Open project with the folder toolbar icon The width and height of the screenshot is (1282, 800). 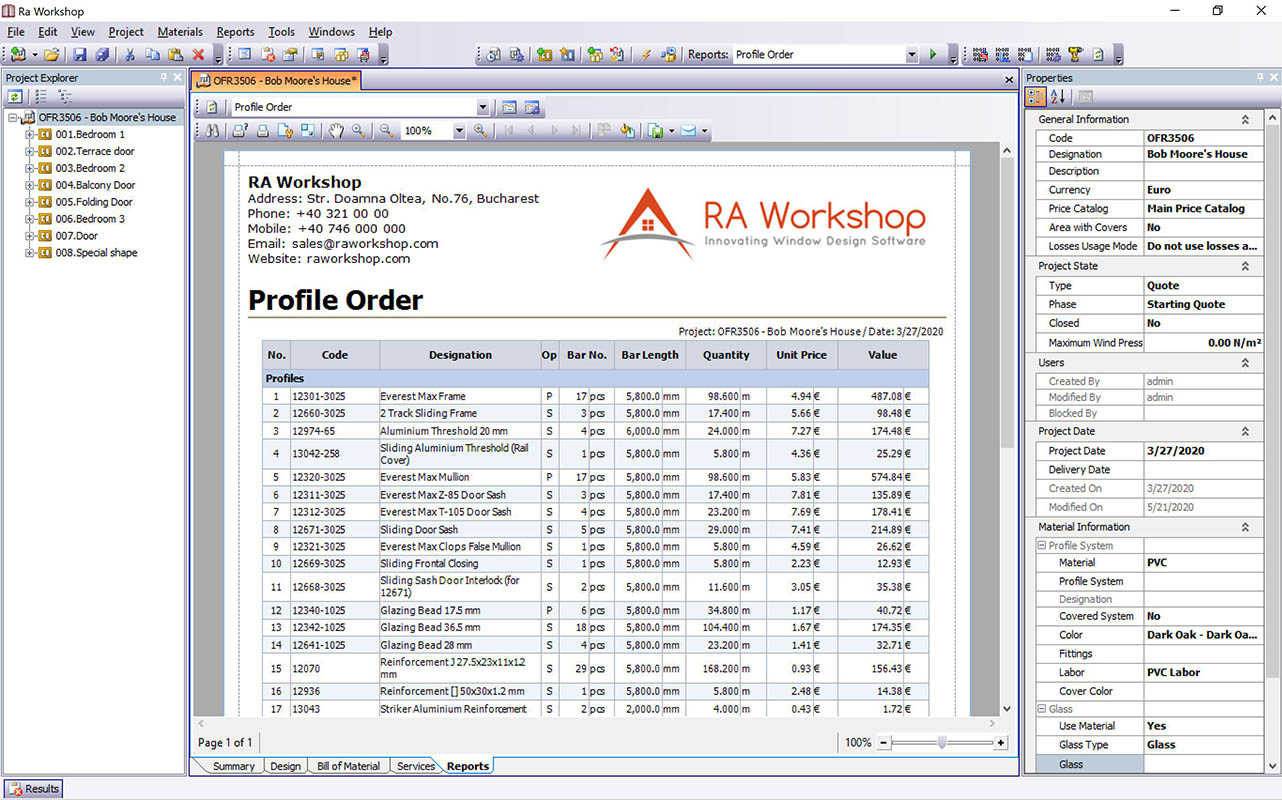point(52,55)
